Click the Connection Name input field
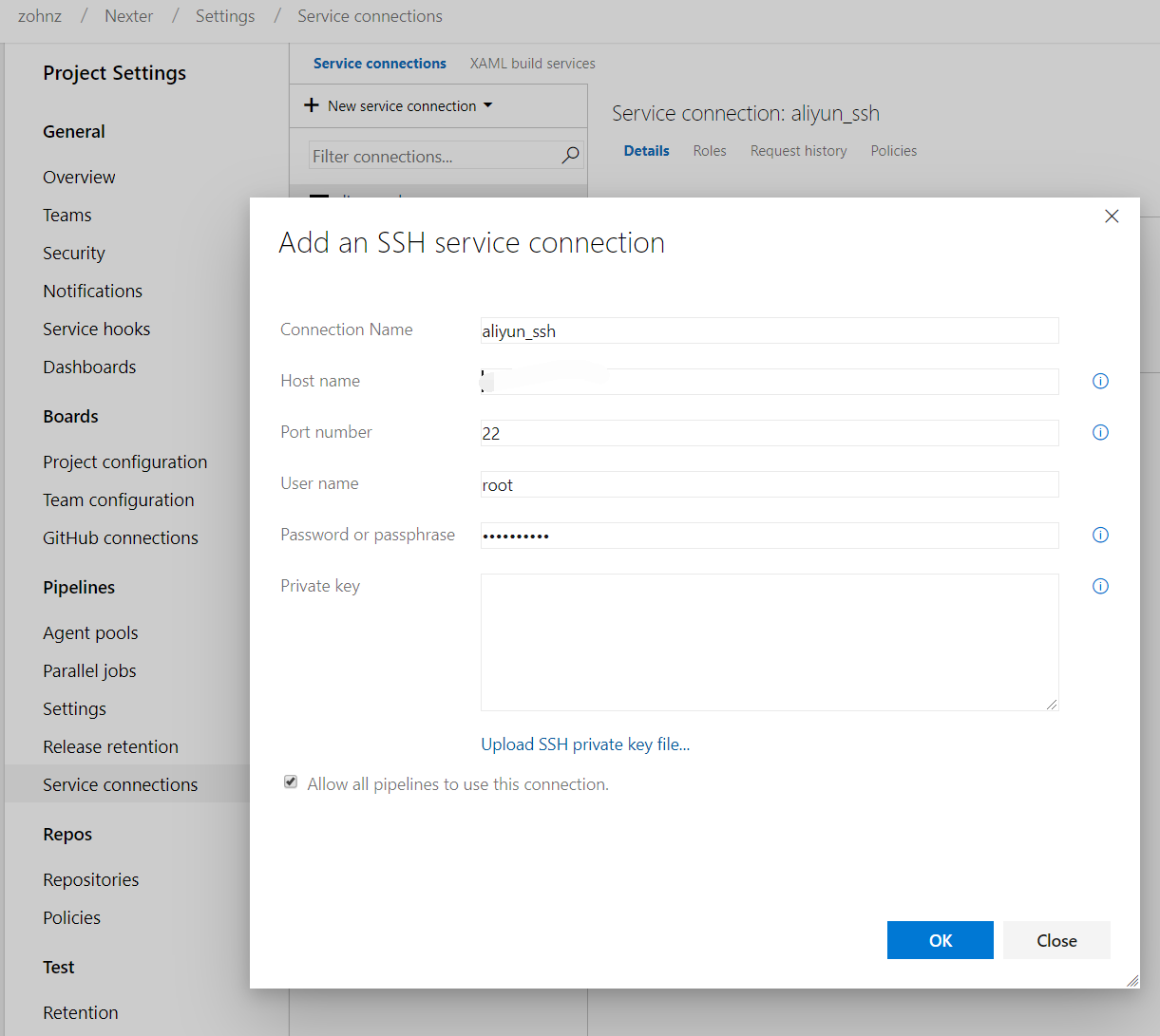This screenshot has height=1036, width=1160. click(770, 330)
